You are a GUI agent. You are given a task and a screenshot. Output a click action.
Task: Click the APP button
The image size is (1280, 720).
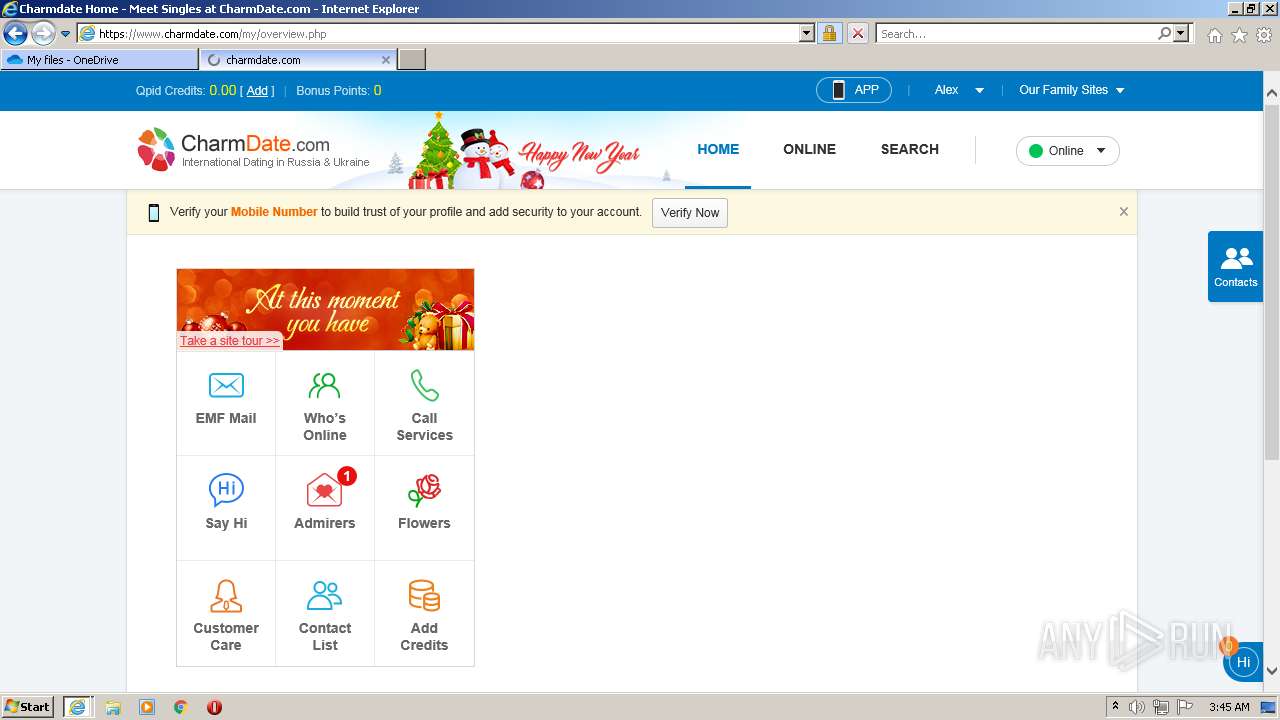(x=853, y=90)
